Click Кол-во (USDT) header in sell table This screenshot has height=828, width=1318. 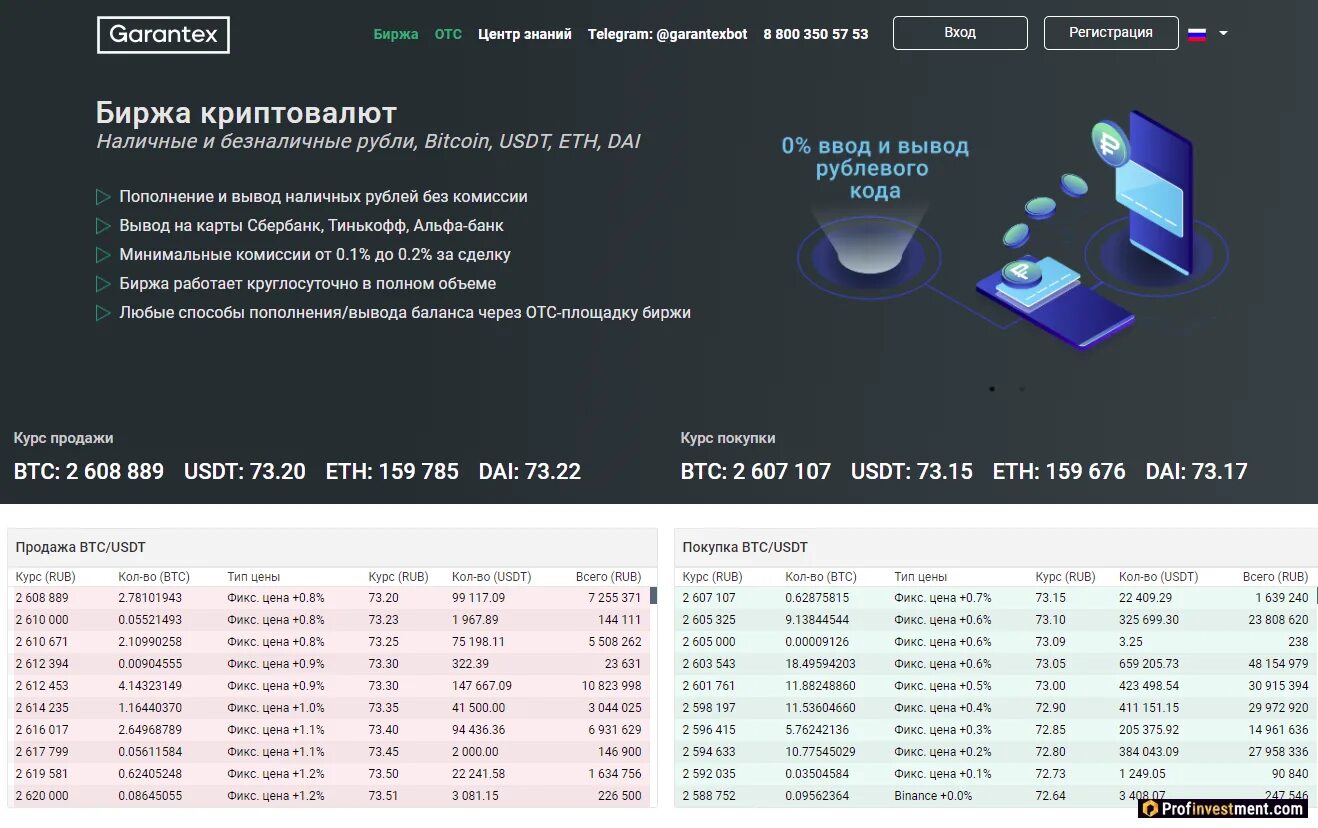point(492,577)
